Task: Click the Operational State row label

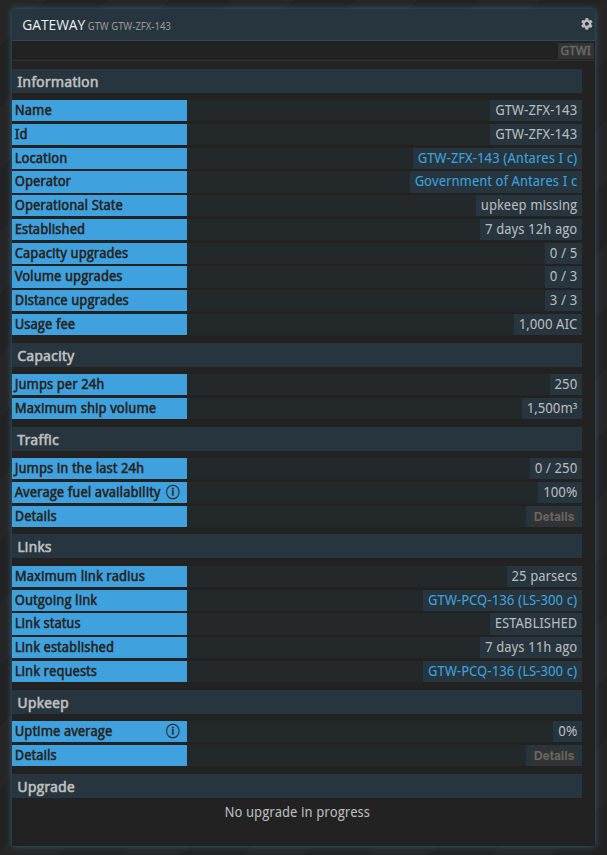Action: (x=98, y=205)
